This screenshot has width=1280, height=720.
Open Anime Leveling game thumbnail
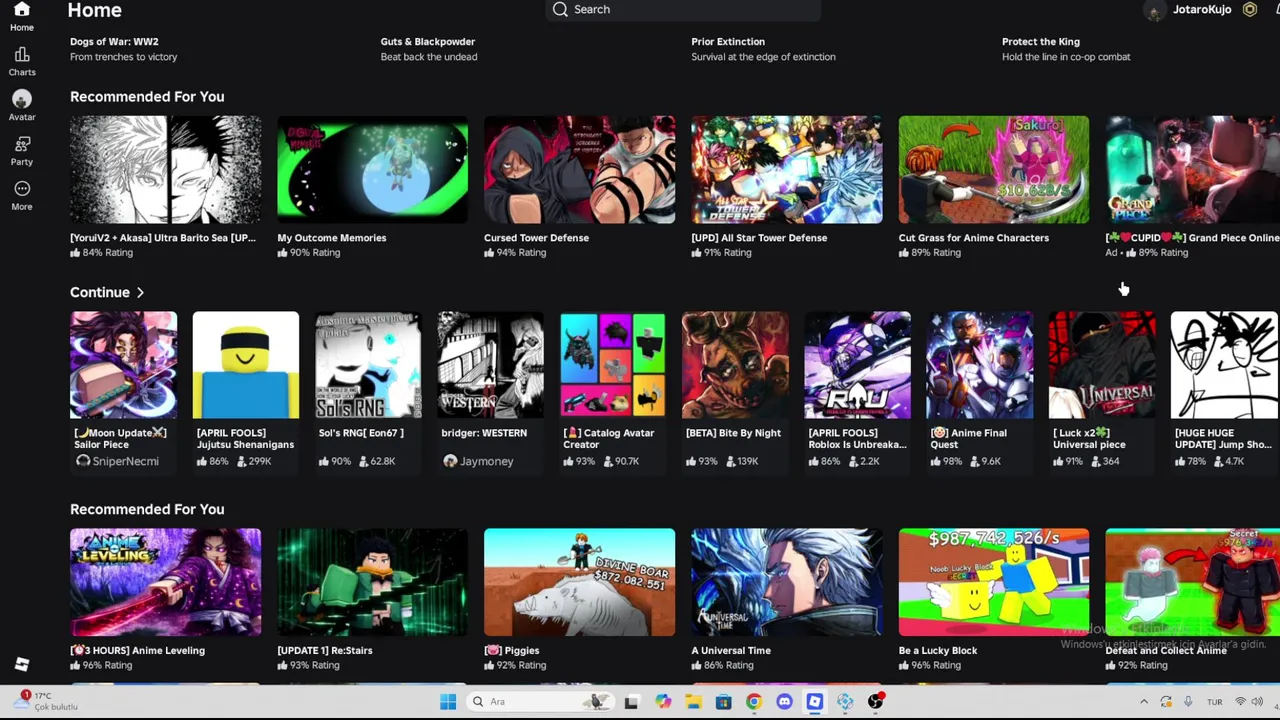(165, 582)
